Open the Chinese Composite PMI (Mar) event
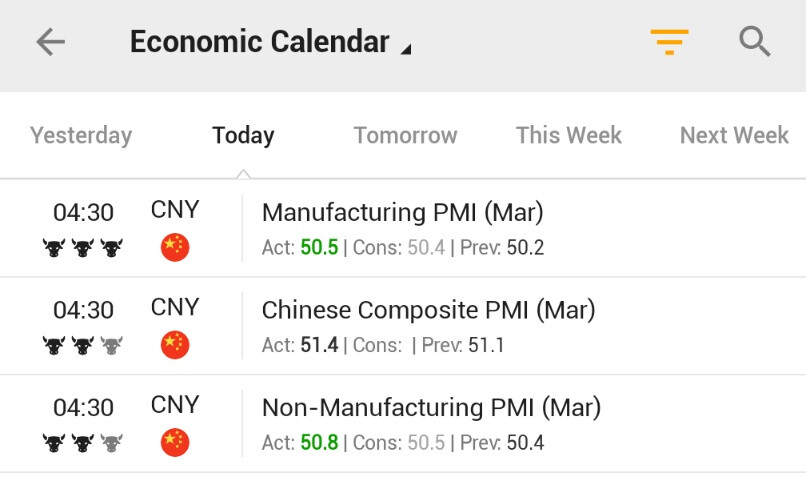 (x=428, y=310)
